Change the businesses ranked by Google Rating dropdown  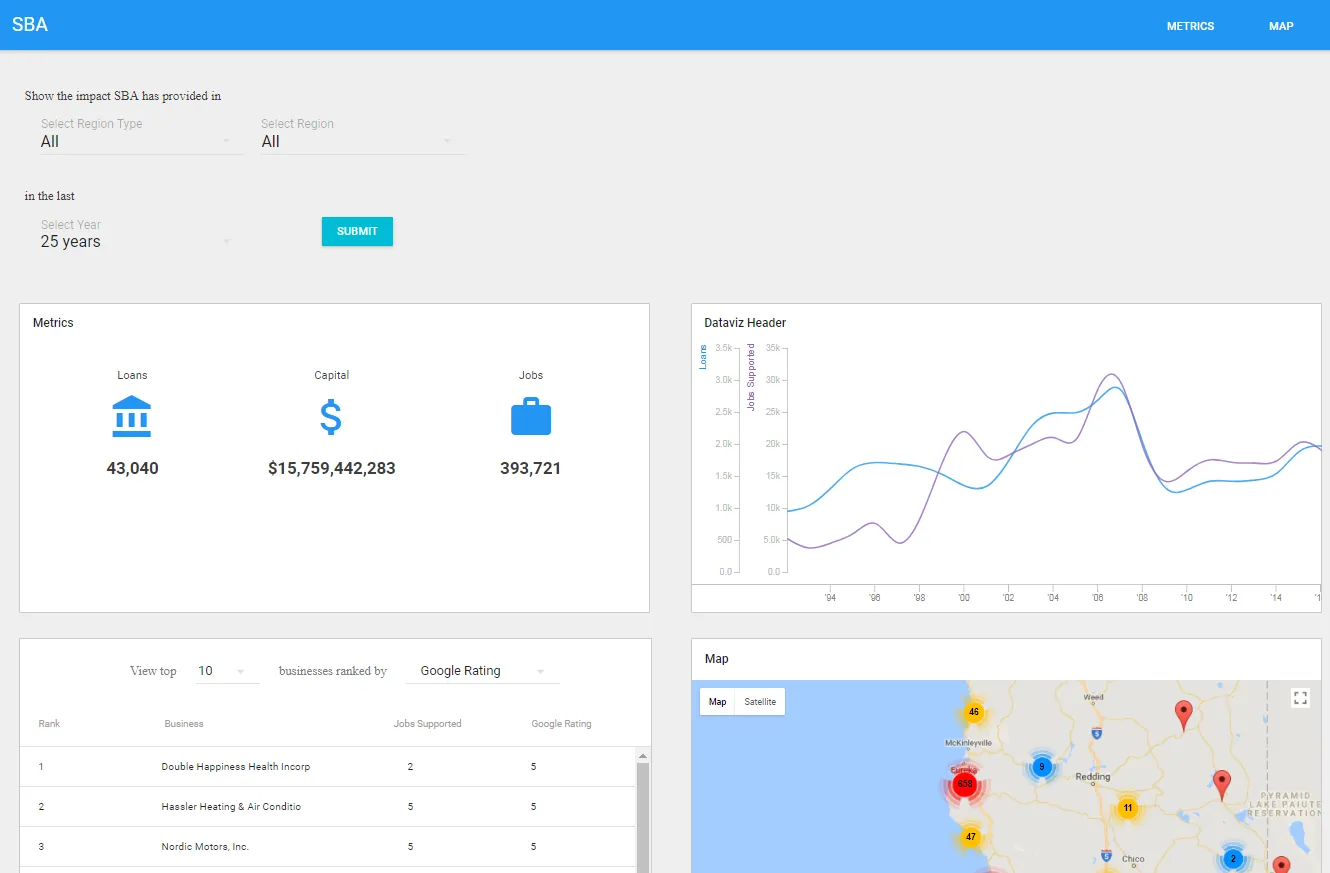pyautogui.click(x=480, y=670)
